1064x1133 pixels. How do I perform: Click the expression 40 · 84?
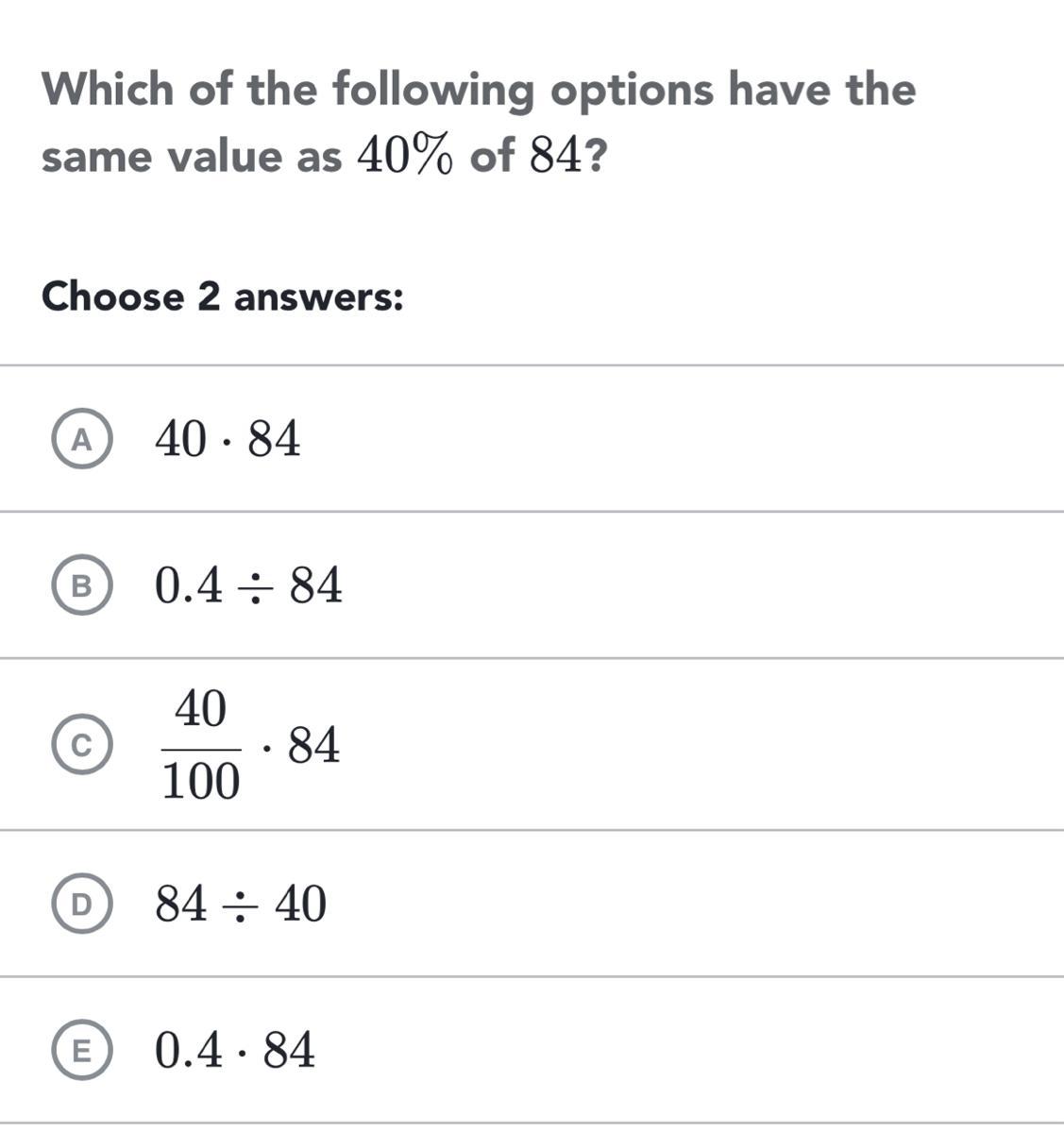coord(228,440)
